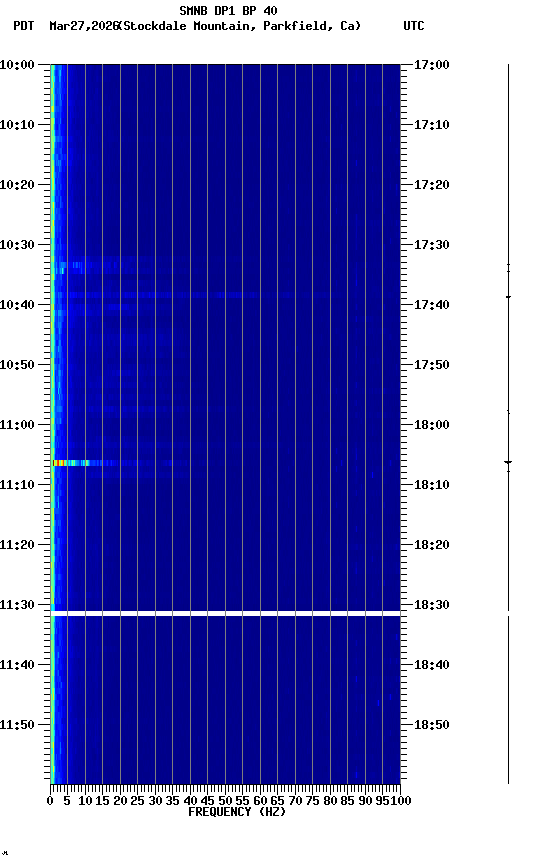Click the 18:10 UTC time label
Image resolution: width=552 pixels, height=864 pixels.
pyautogui.click(x=432, y=485)
